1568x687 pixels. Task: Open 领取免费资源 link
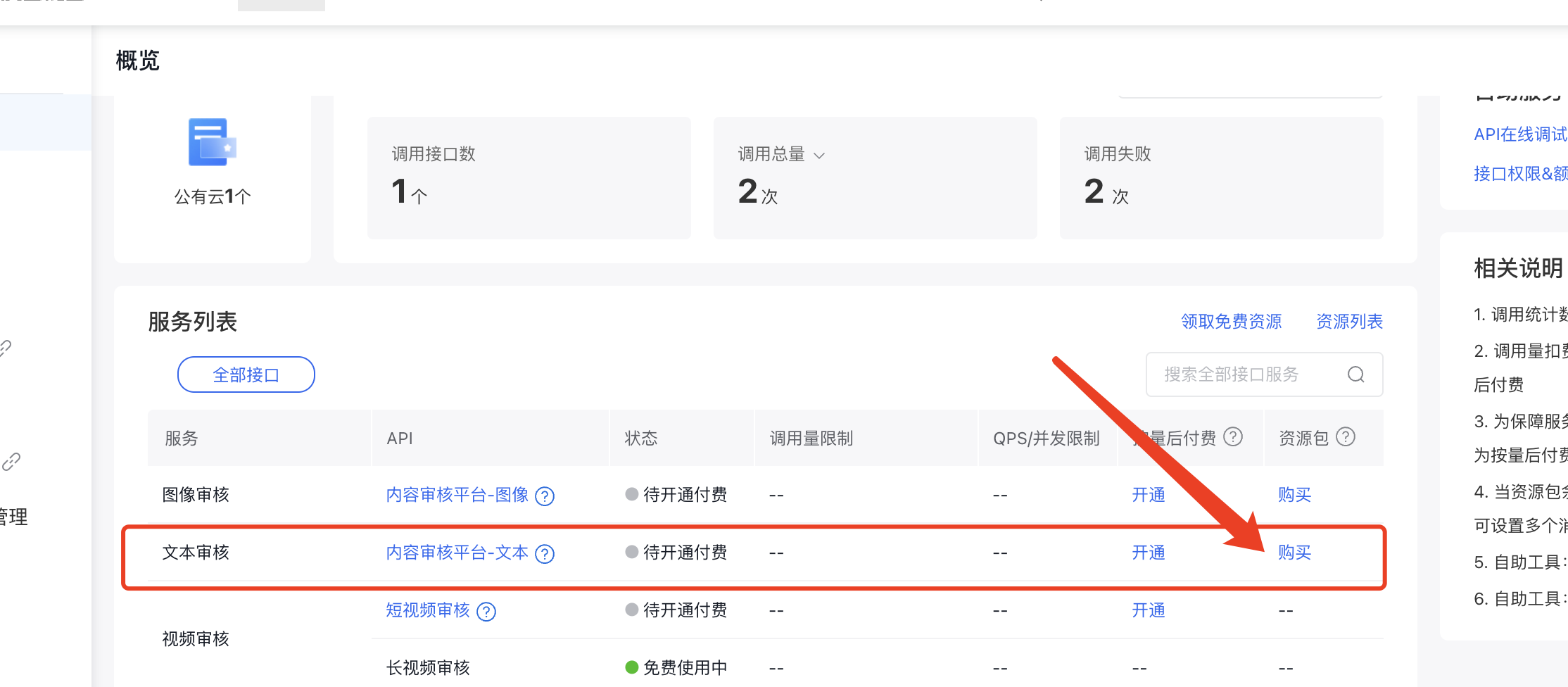[1232, 322]
